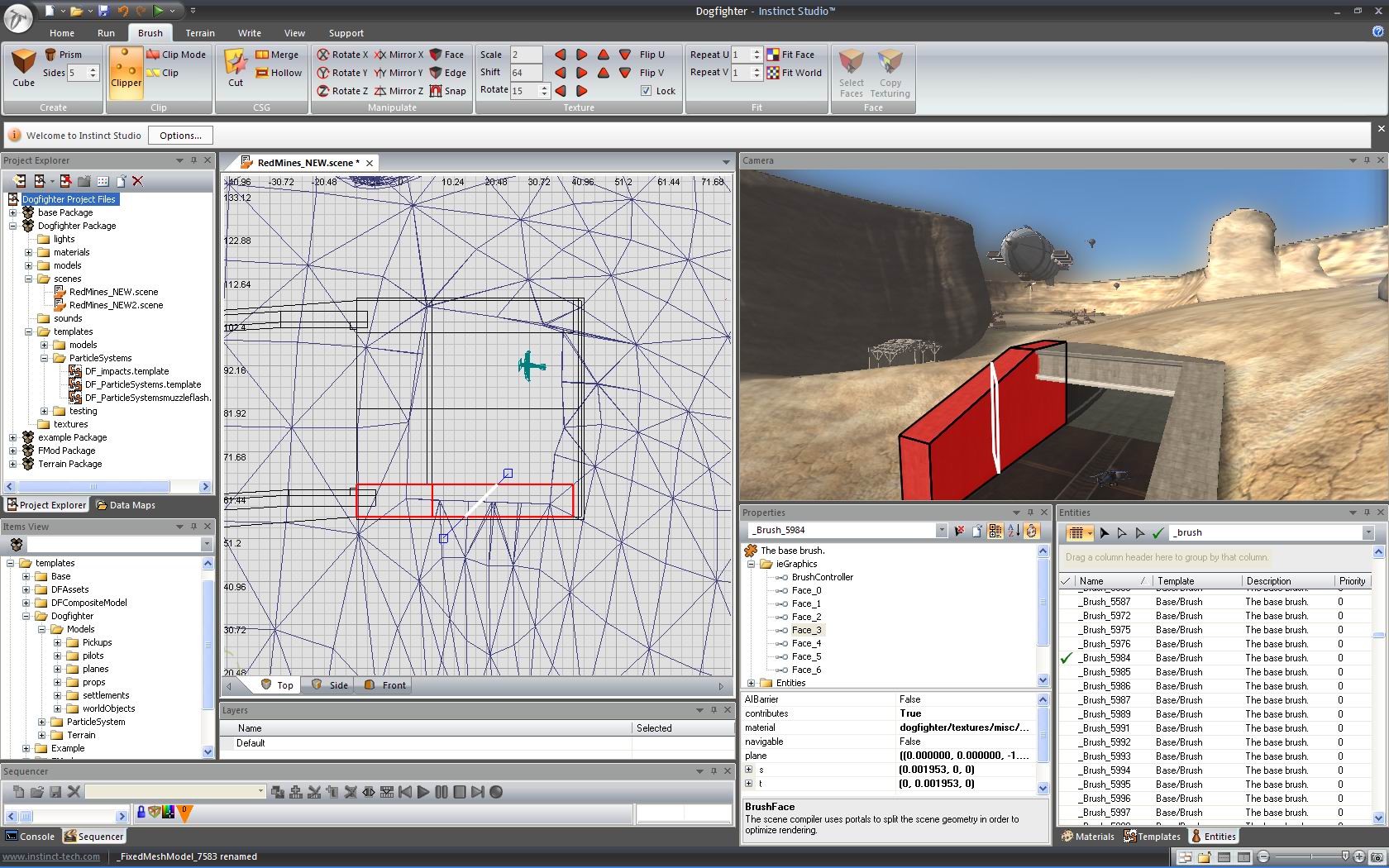Viewport: 1389px width, 868px height.
Task: Play the sequencer timeline
Action: click(x=423, y=792)
